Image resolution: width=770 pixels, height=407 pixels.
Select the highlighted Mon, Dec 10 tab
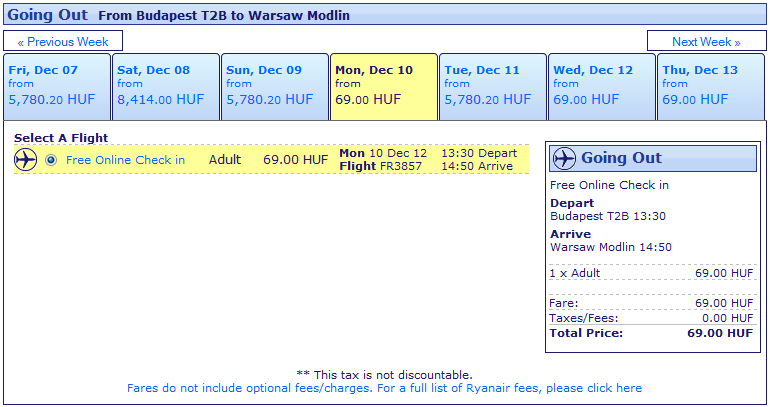click(384, 86)
